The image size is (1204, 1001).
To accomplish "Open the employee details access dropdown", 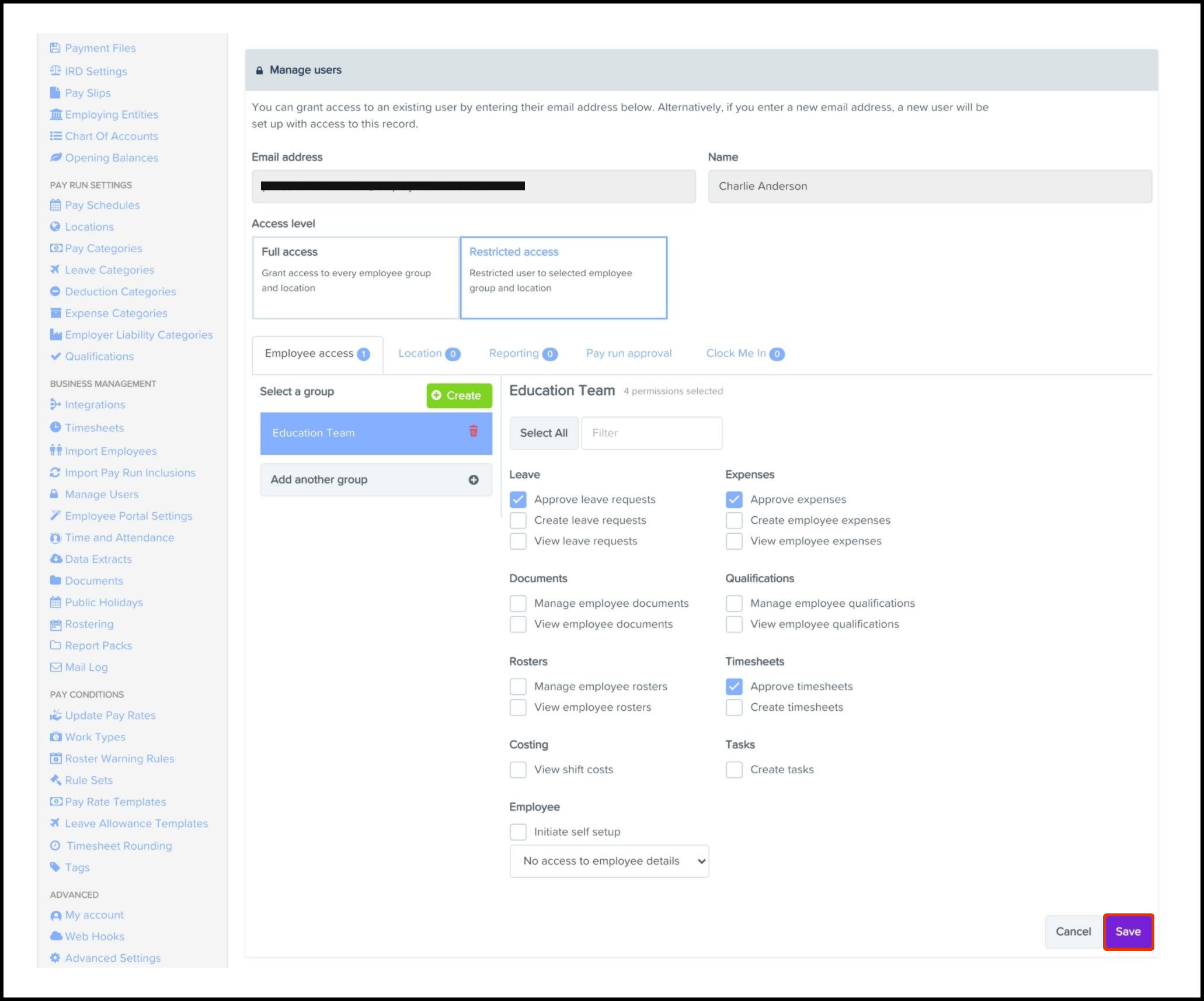I will point(609,861).
